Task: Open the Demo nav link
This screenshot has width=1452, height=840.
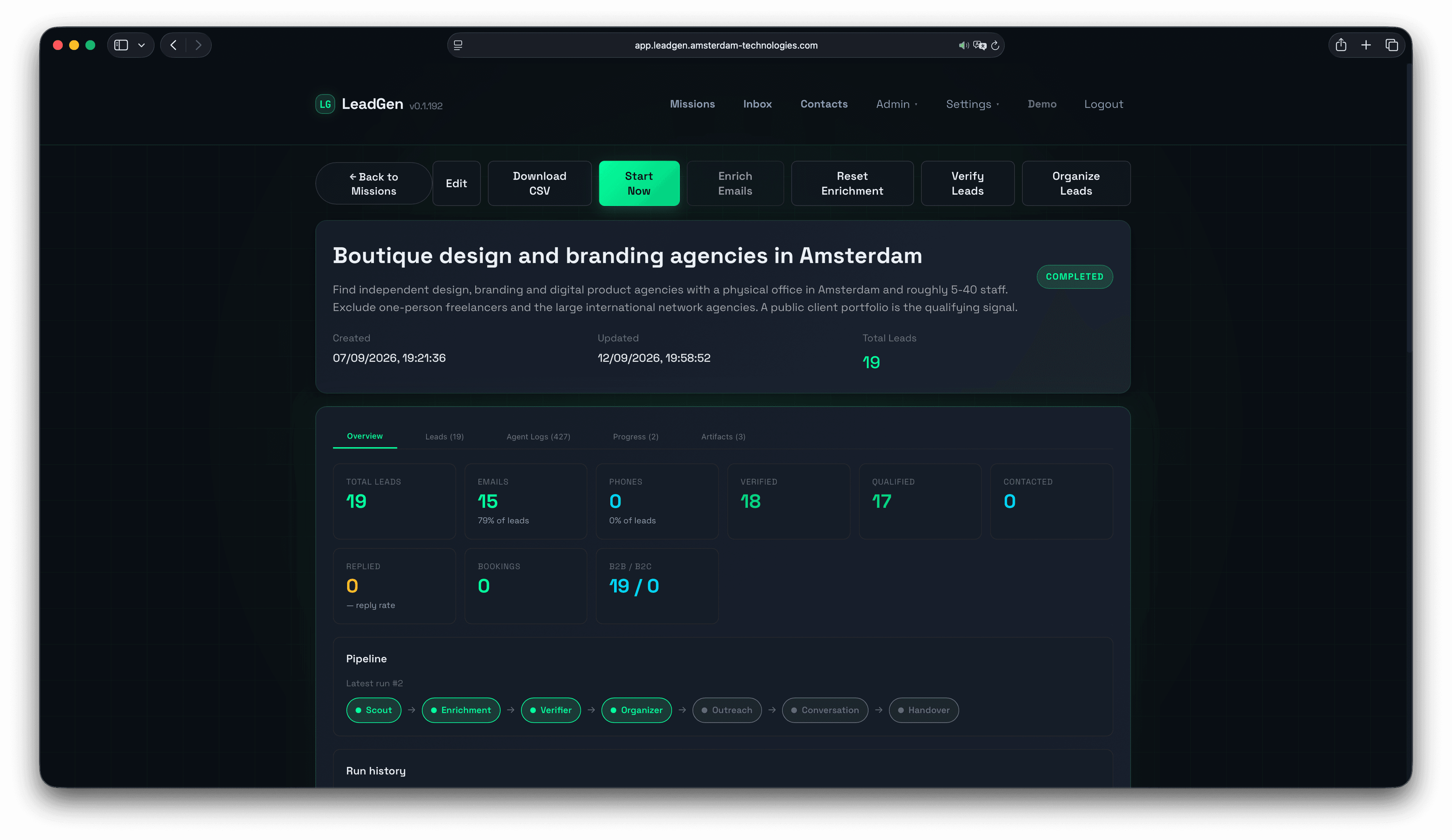Action: click(x=1042, y=104)
